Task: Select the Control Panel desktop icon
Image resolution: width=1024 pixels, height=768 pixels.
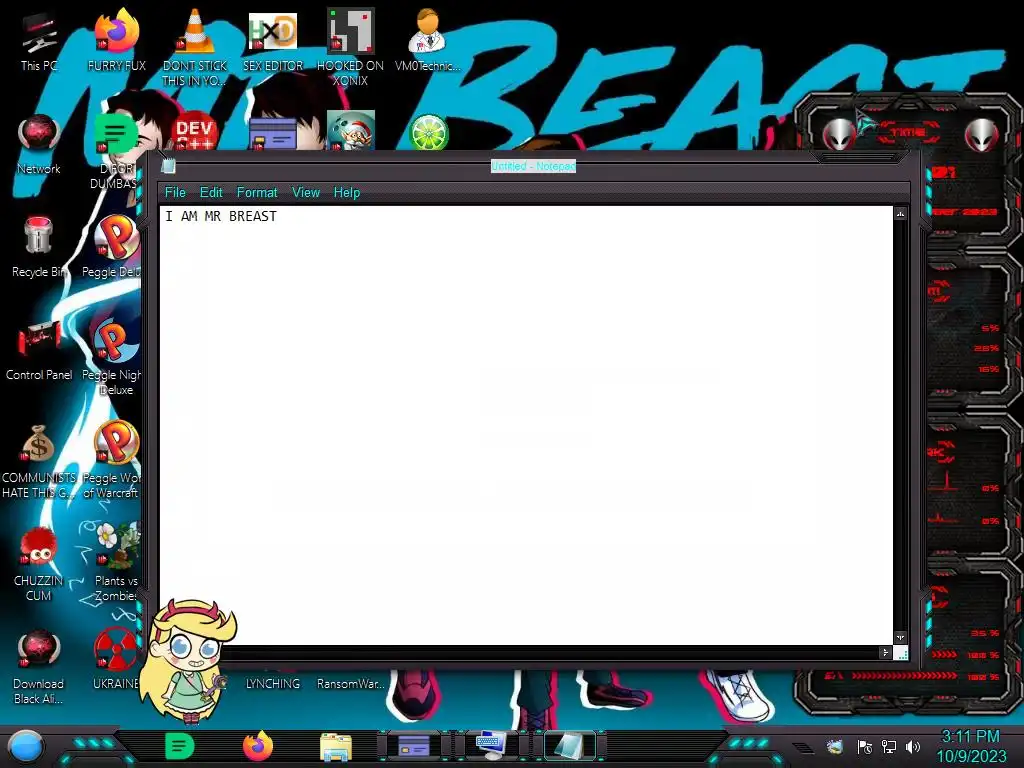Action: pos(39,350)
